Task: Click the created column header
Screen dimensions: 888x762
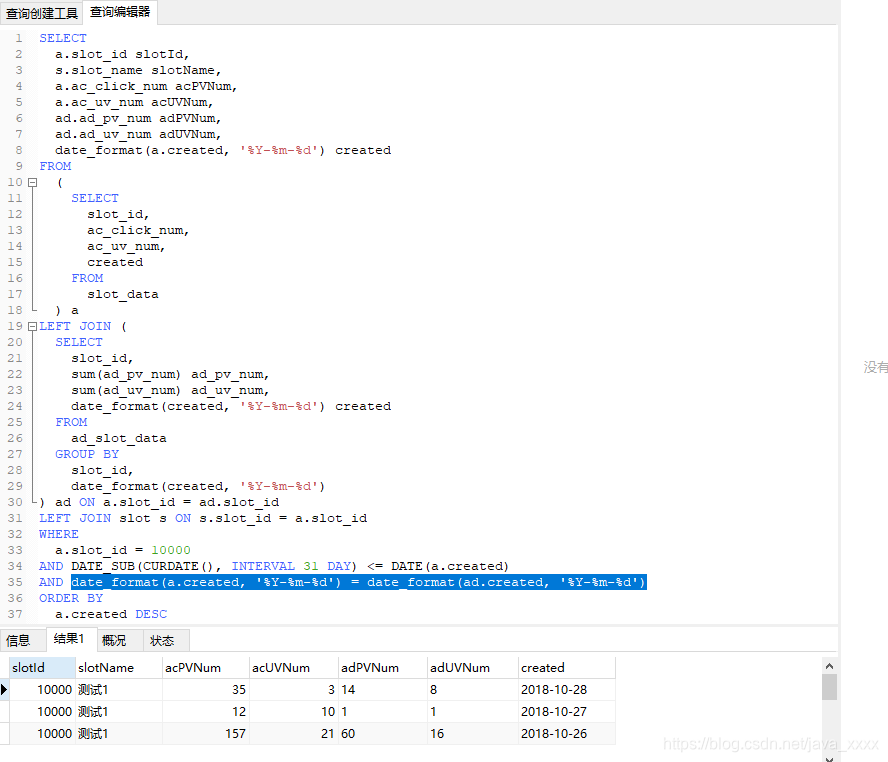Action: click(x=566, y=668)
